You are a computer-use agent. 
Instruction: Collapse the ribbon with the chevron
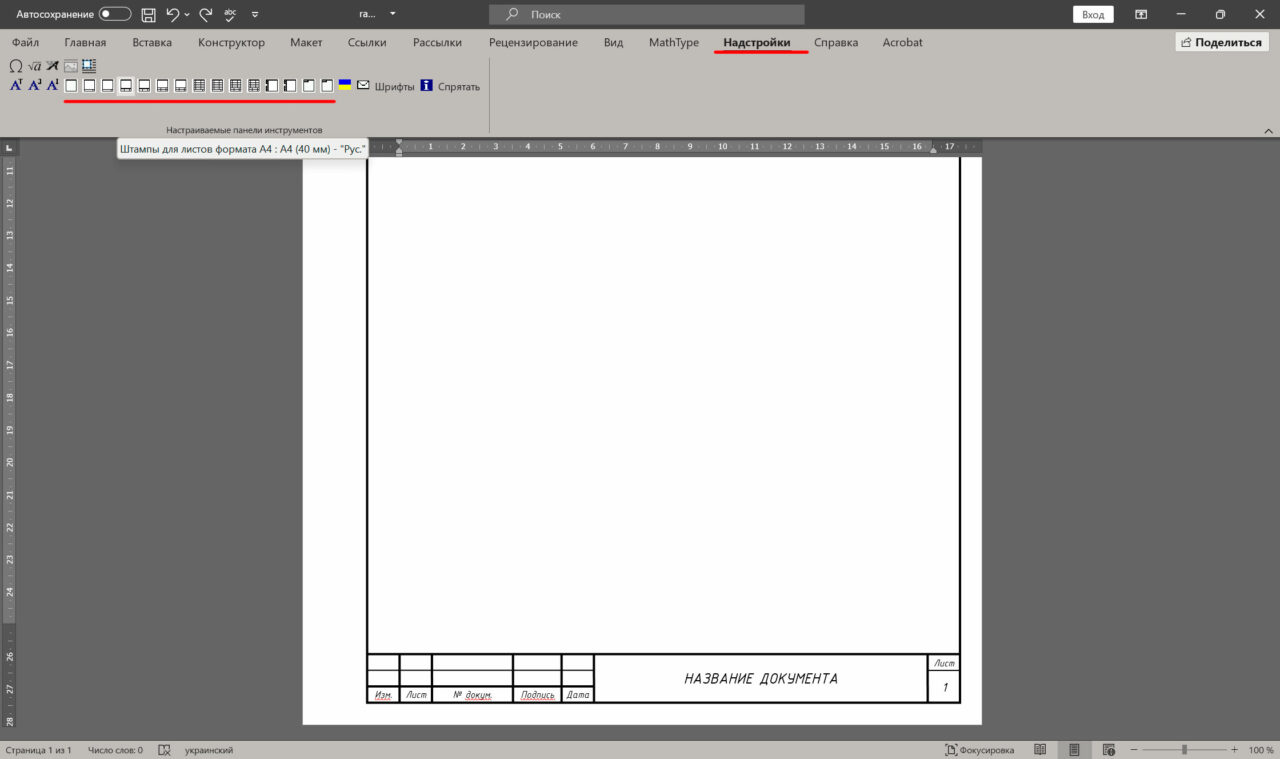(x=1269, y=130)
